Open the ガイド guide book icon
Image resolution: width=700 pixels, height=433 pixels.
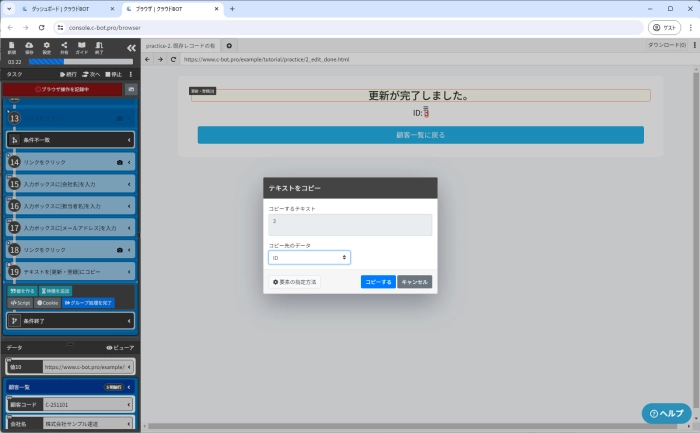(x=81, y=47)
